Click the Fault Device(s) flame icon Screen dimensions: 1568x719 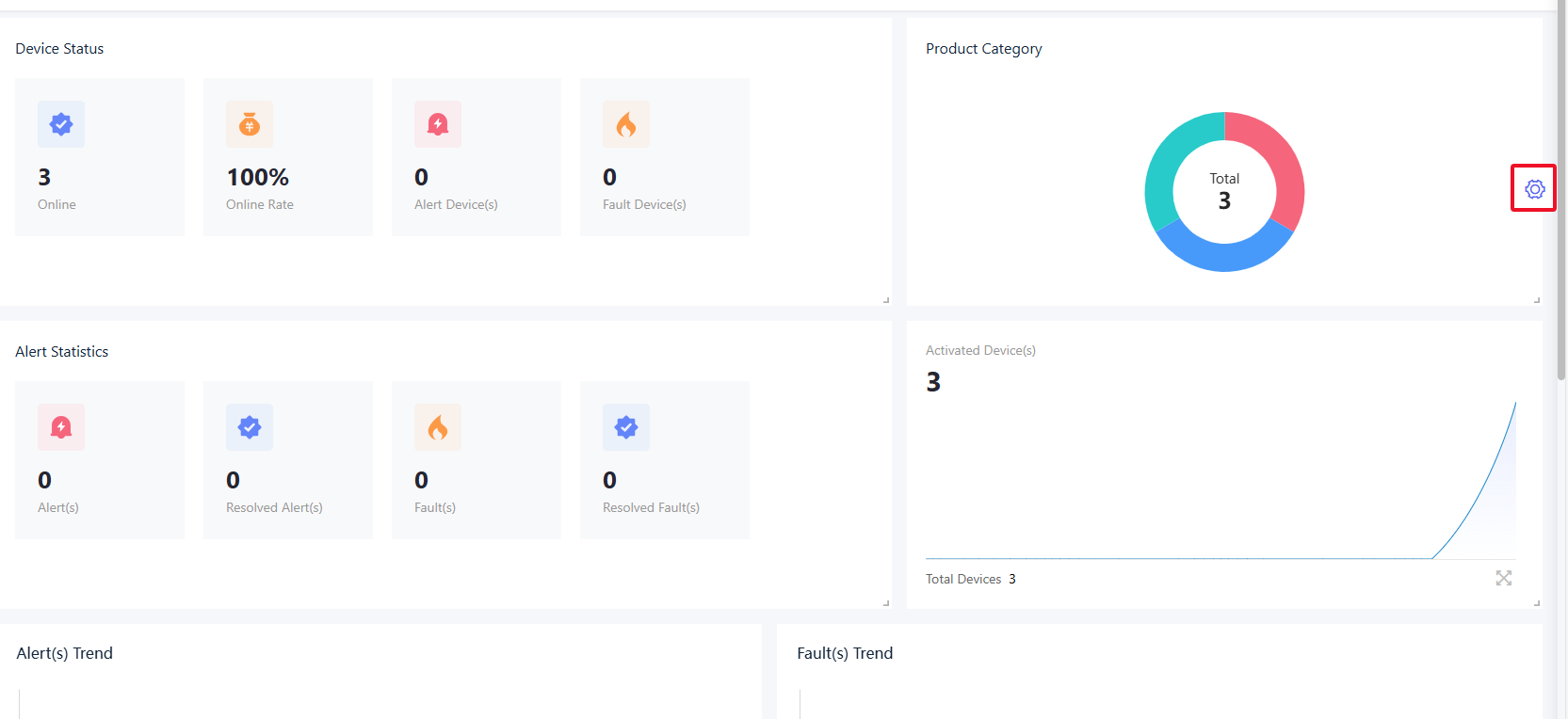point(626,124)
